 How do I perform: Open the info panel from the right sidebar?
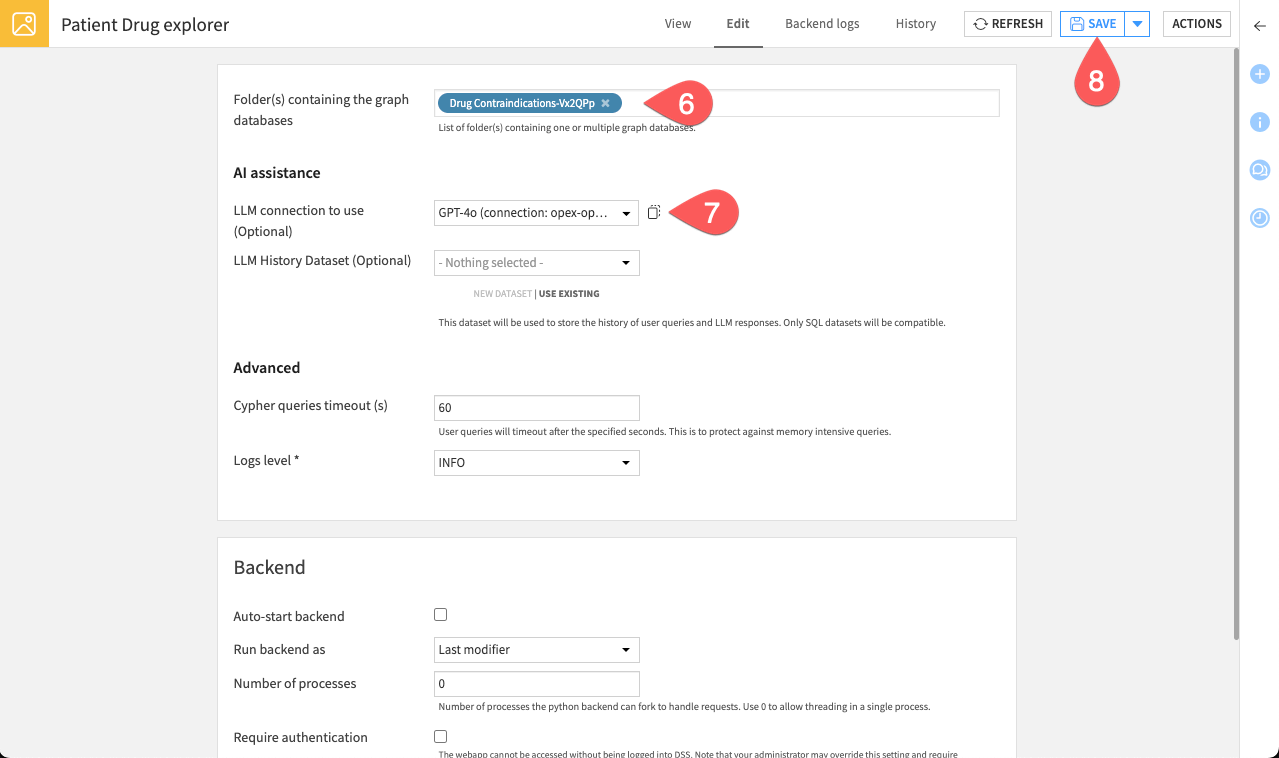(1259, 122)
